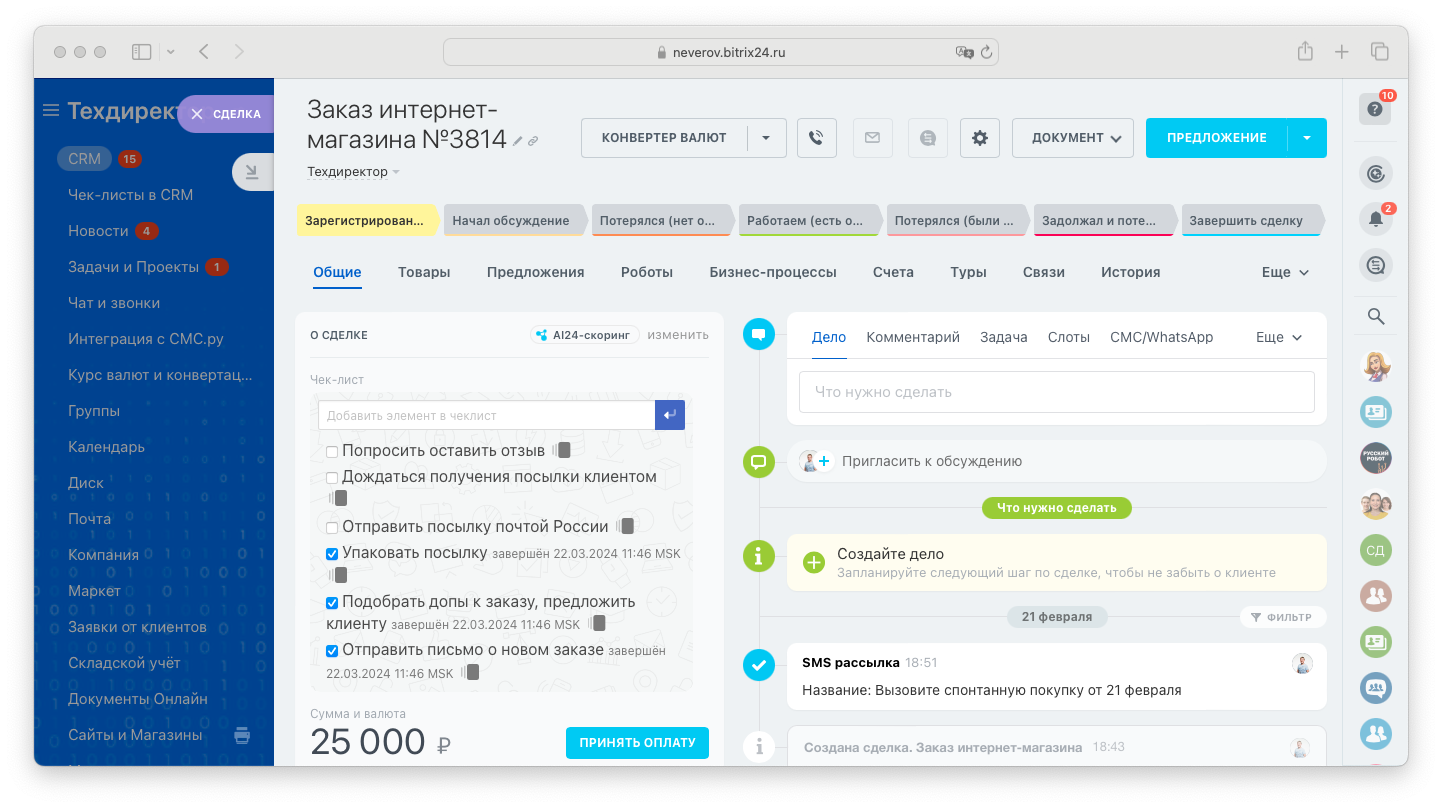Open the deal settings gear icon
The width and height of the screenshot is (1442, 808).
pos(980,138)
